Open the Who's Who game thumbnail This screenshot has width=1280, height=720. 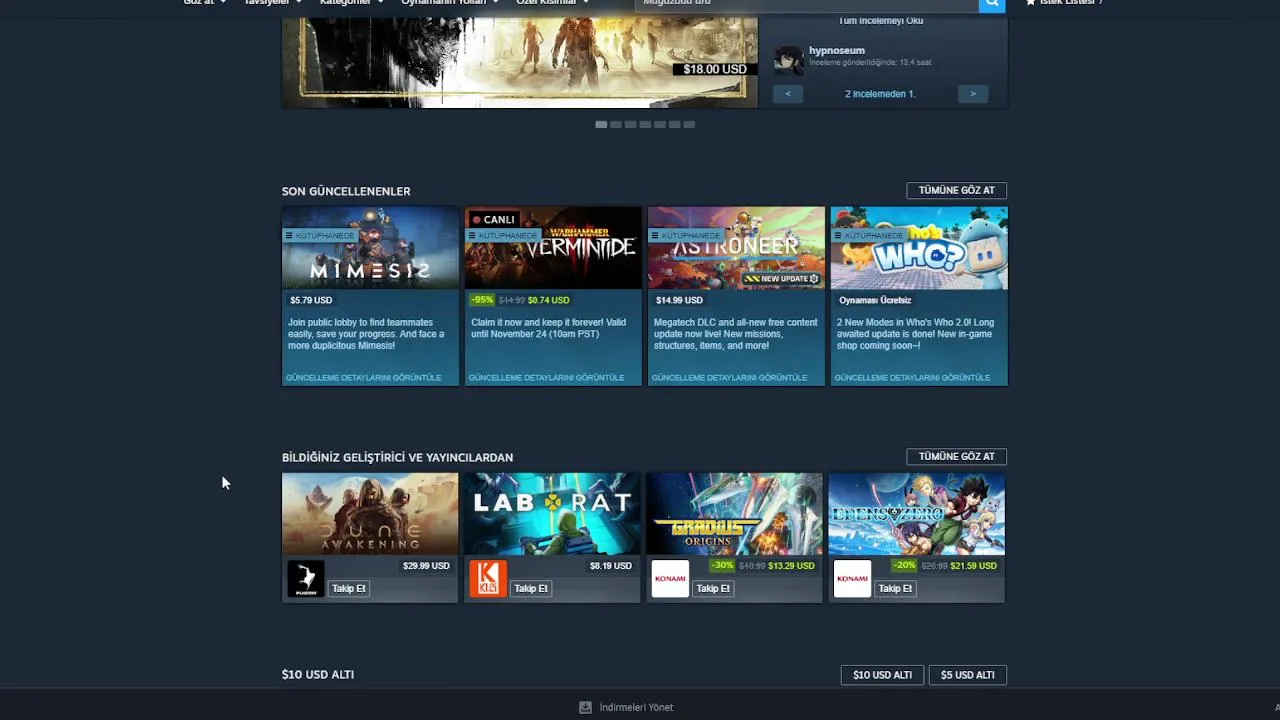919,248
